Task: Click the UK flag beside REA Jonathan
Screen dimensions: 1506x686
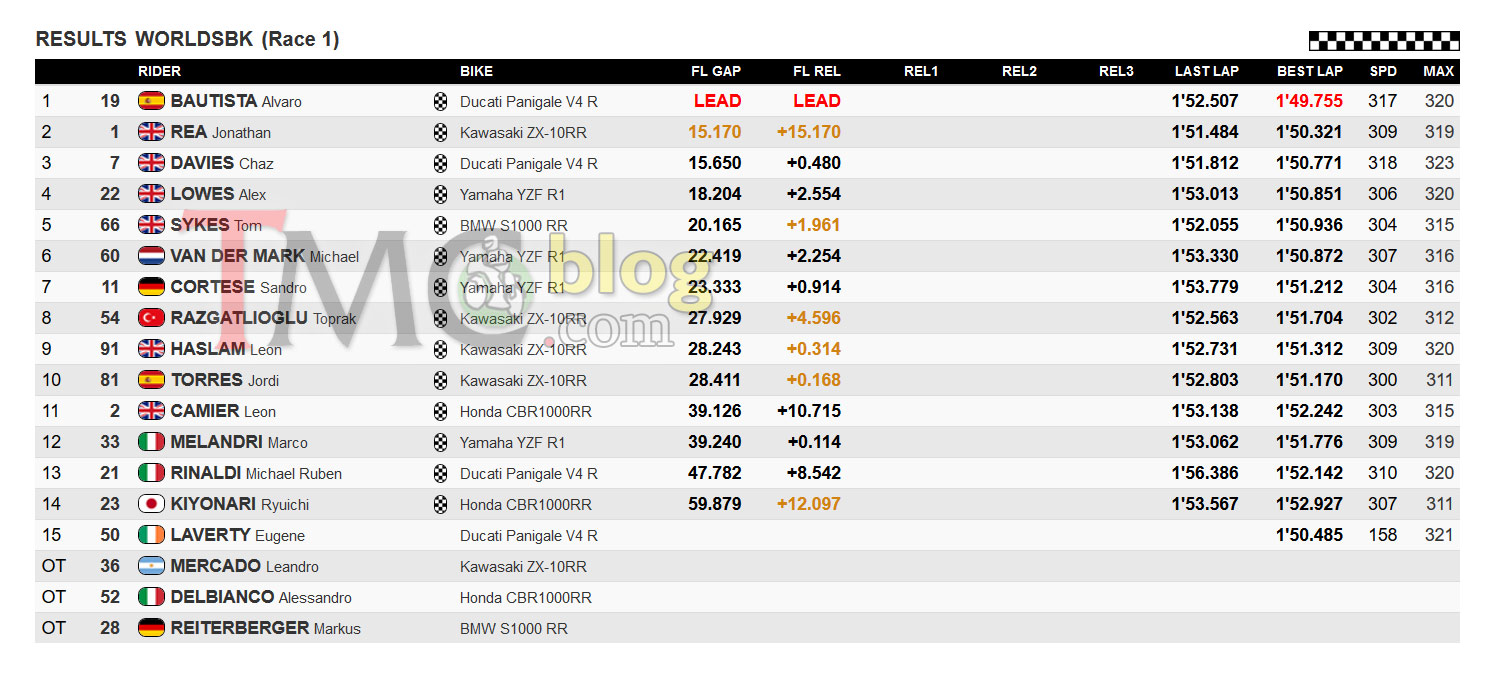Action: pos(151,132)
